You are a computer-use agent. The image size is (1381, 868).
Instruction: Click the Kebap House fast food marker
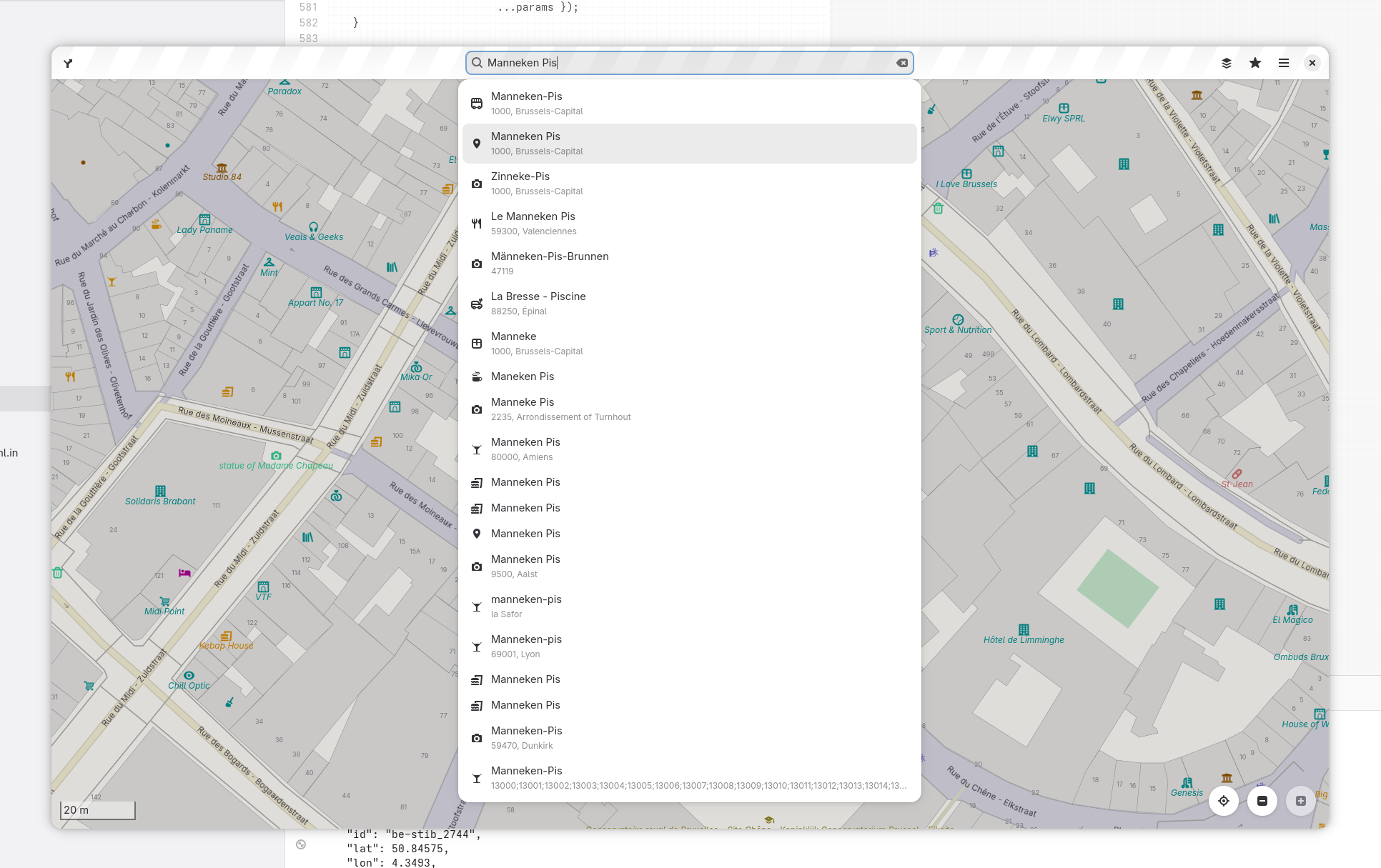click(226, 640)
